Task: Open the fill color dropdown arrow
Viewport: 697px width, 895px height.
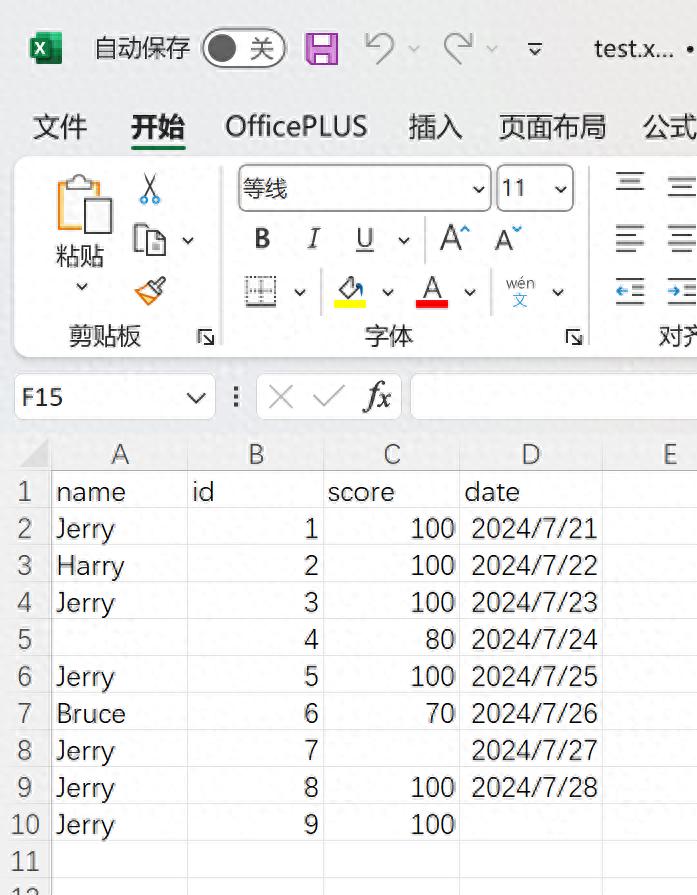Action: click(x=388, y=293)
